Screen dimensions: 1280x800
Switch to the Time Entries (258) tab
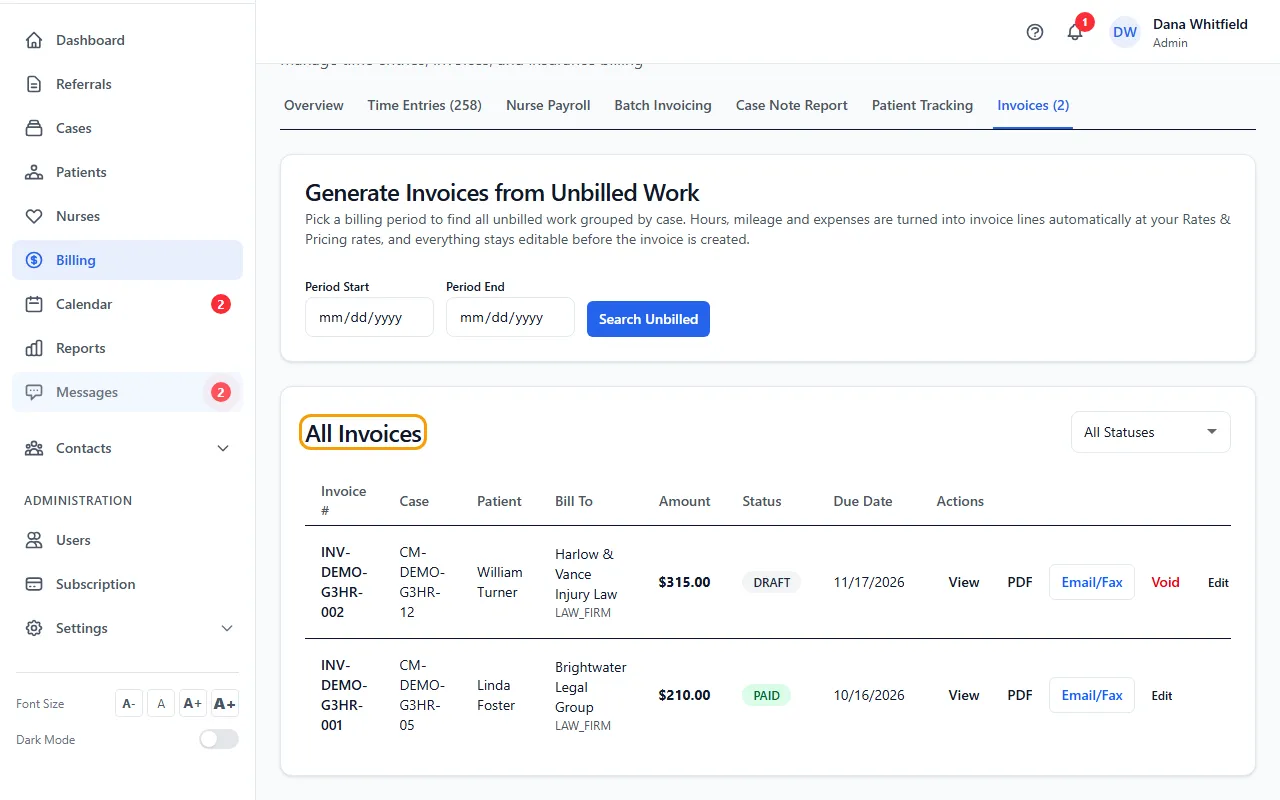[x=424, y=105]
